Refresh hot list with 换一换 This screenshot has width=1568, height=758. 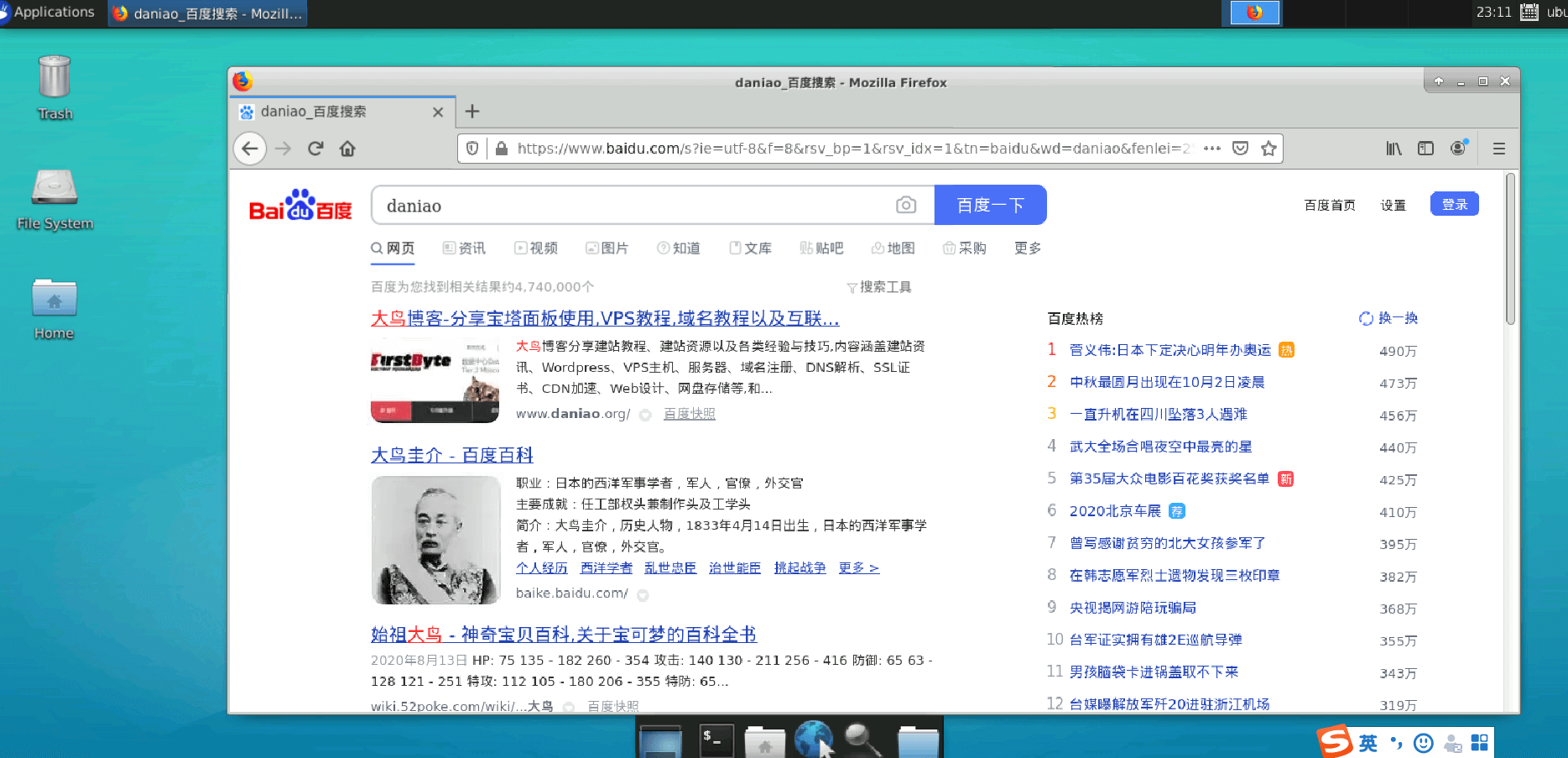[x=1388, y=318]
